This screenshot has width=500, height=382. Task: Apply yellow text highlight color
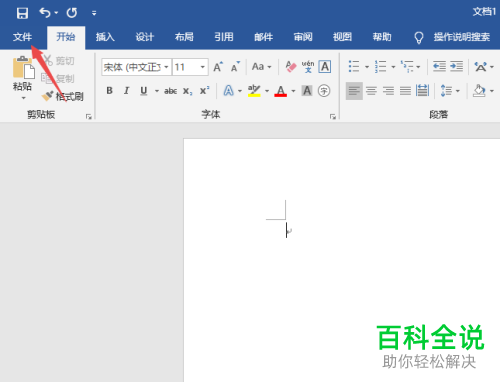254,91
